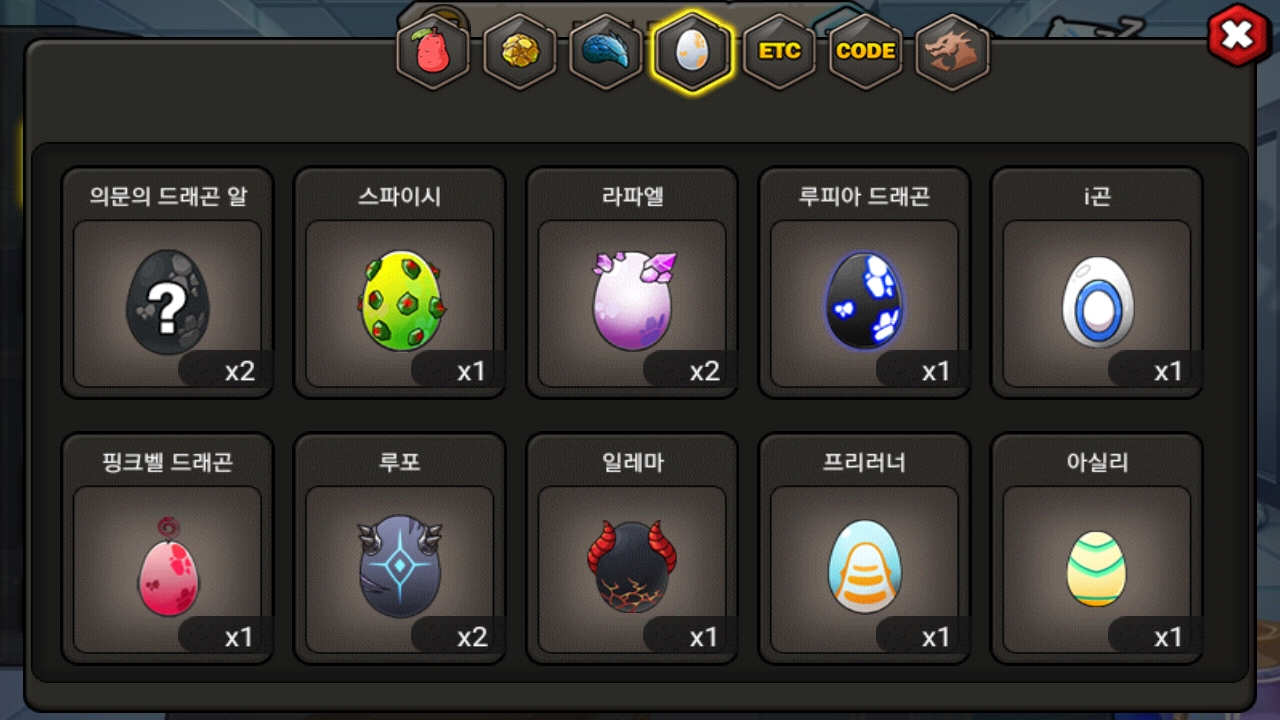Open the red fruit food tab
The image size is (1280, 720).
point(433,52)
